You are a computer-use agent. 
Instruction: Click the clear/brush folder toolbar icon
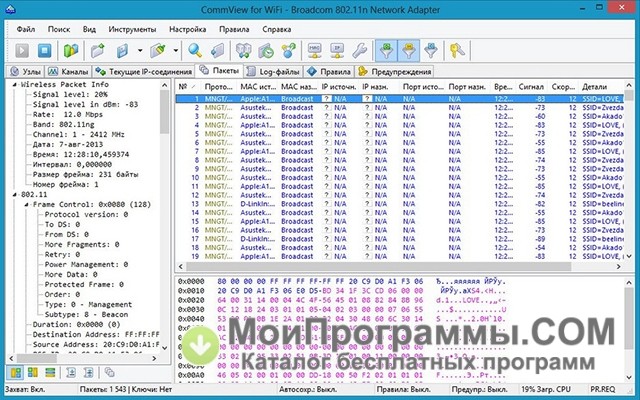(158, 51)
